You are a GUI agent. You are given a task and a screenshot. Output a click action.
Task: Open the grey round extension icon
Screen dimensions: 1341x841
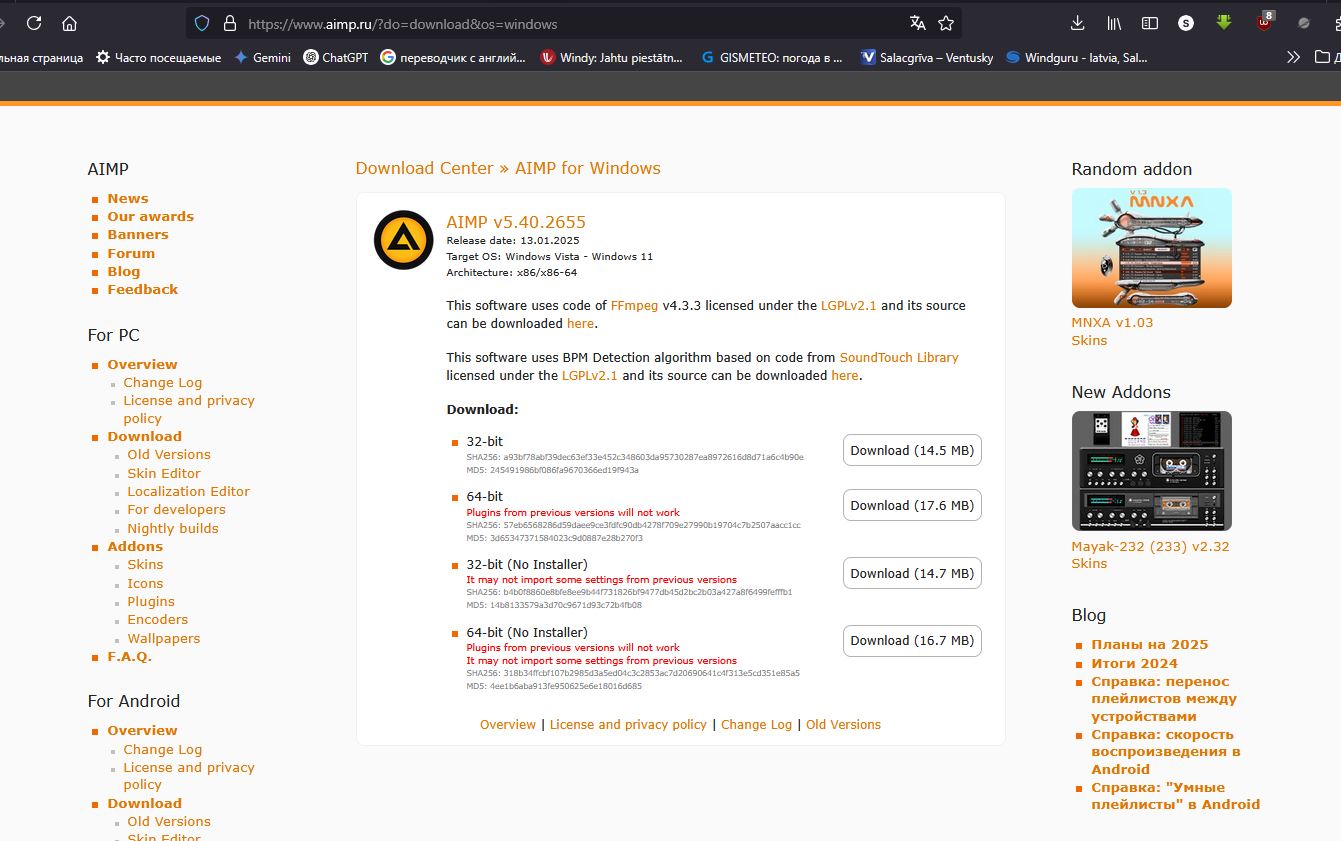click(x=1304, y=23)
